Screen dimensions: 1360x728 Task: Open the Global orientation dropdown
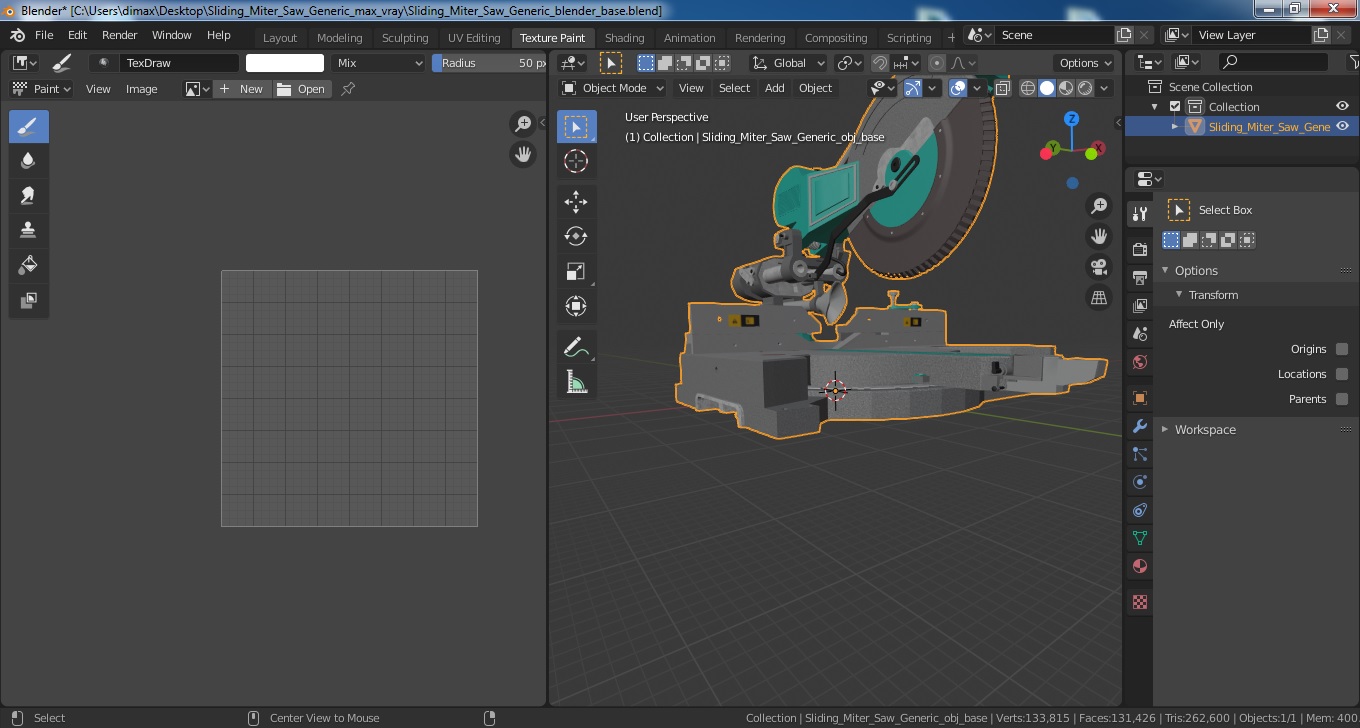pos(790,63)
